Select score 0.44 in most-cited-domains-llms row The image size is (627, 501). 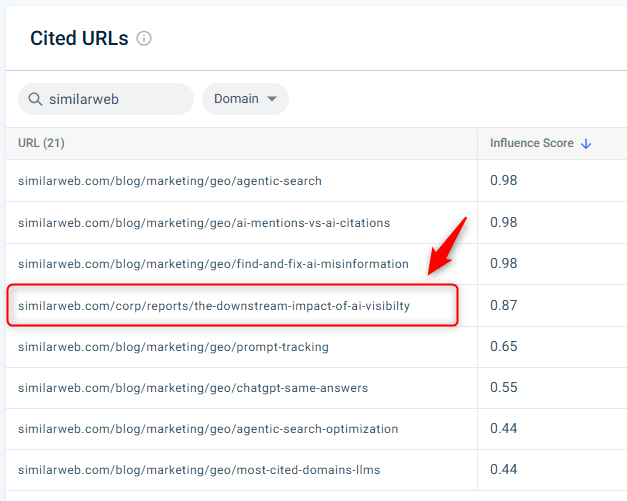(x=503, y=469)
